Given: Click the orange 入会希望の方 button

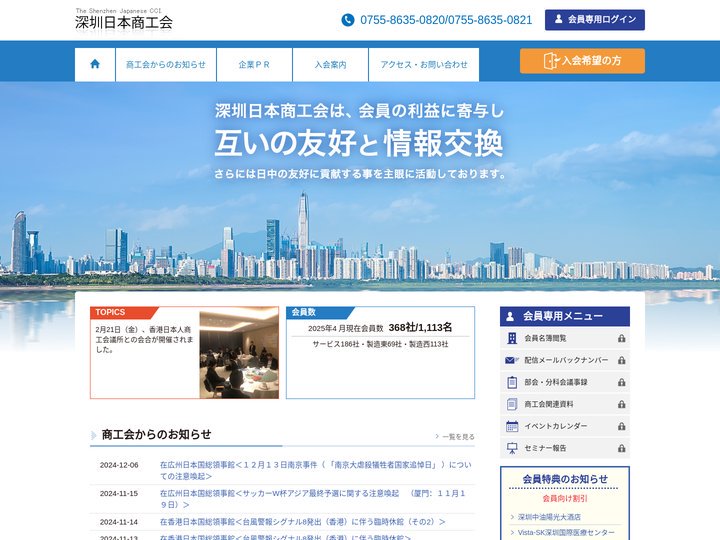Looking at the screenshot, I should pos(582,61).
